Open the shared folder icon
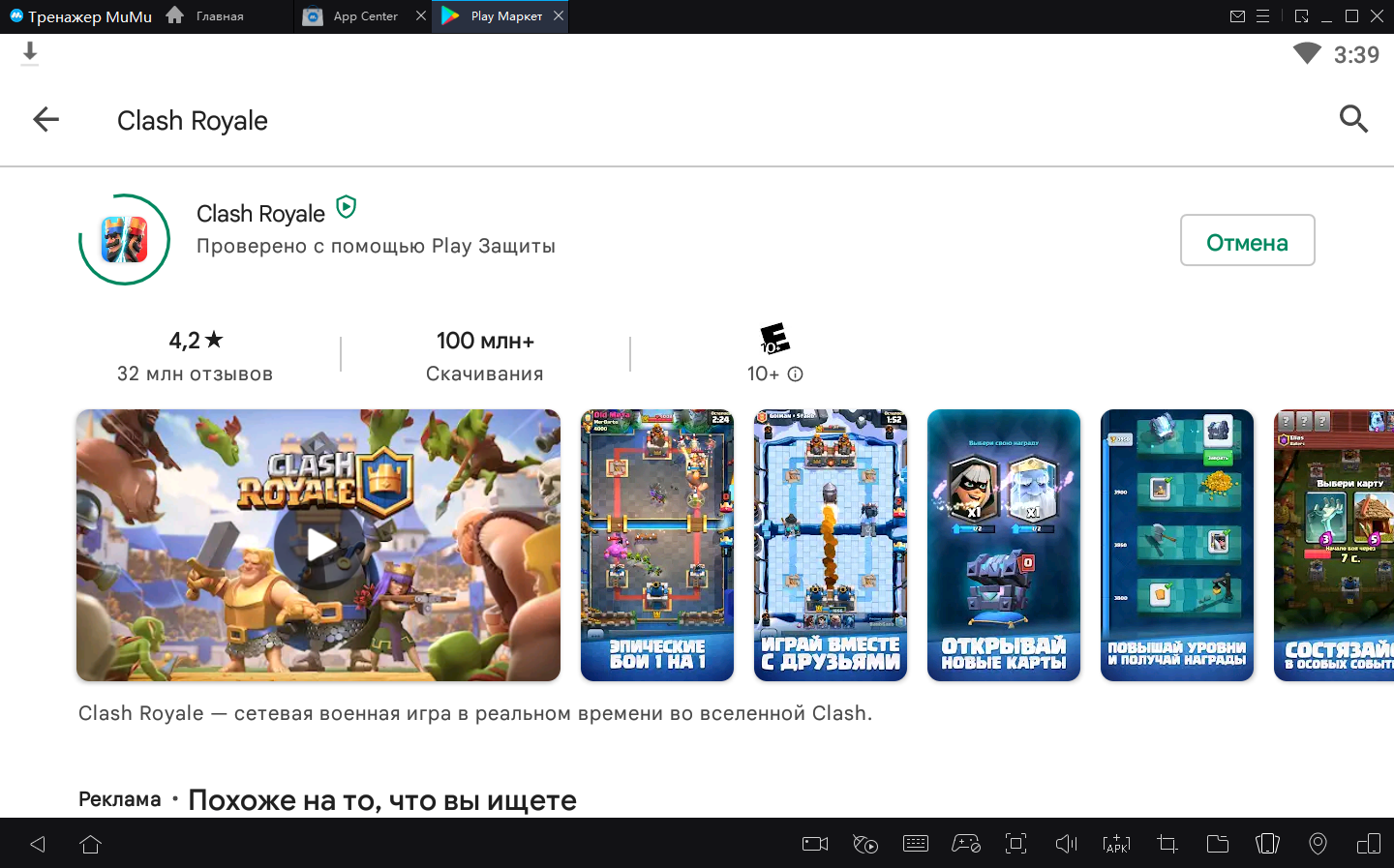This screenshot has width=1394, height=868. coord(1218,844)
